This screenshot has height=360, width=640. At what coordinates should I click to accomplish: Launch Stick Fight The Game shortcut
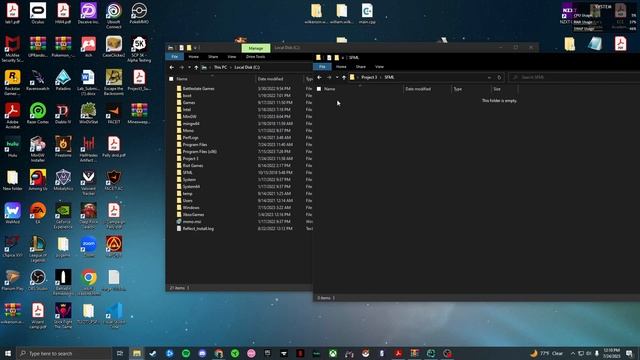pyautogui.click(x=63, y=316)
